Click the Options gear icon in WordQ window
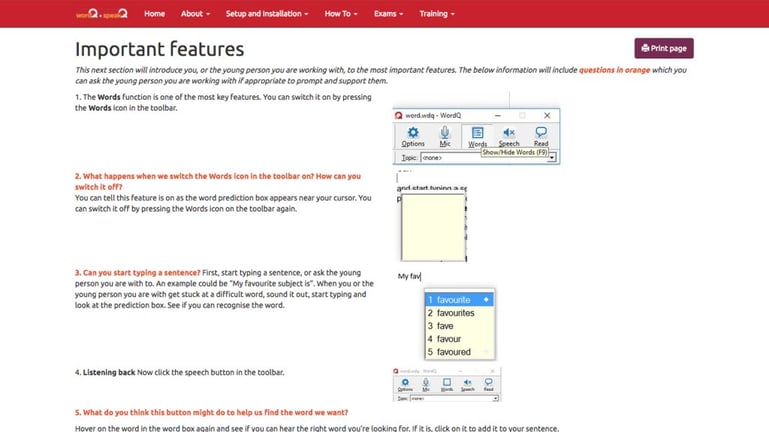The width and height of the screenshot is (769, 432). click(413, 136)
